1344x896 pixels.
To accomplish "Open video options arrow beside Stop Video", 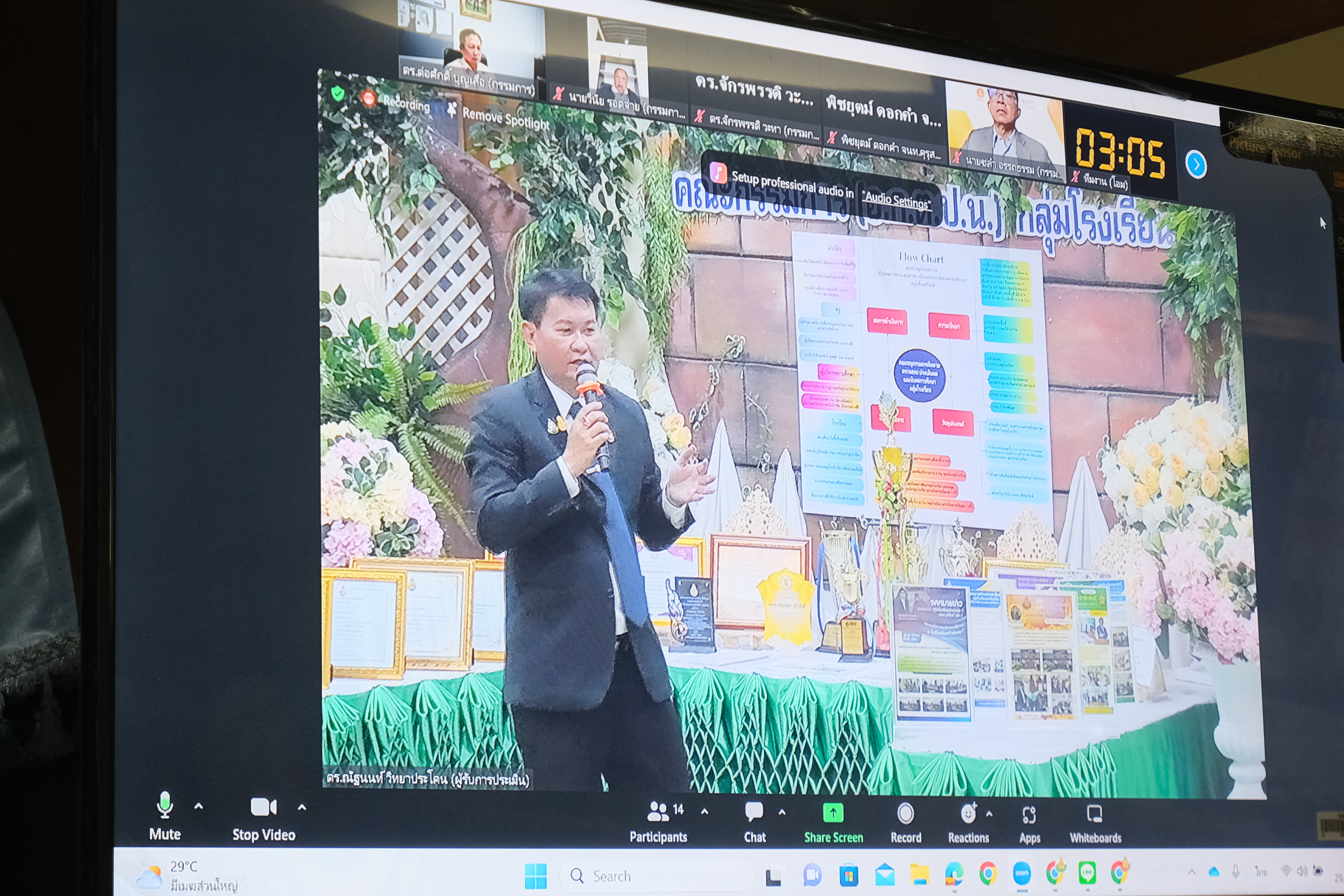I will point(302,807).
